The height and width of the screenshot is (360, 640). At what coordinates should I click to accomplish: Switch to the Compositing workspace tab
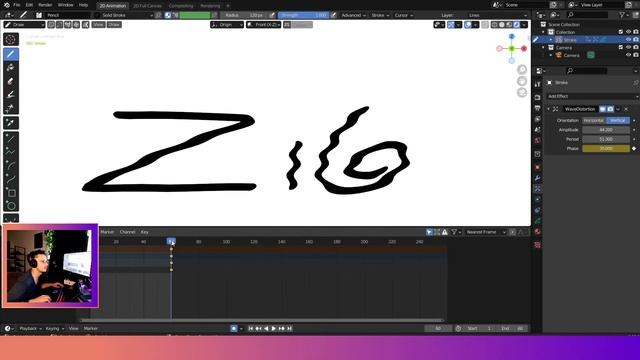click(x=181, y=6)
